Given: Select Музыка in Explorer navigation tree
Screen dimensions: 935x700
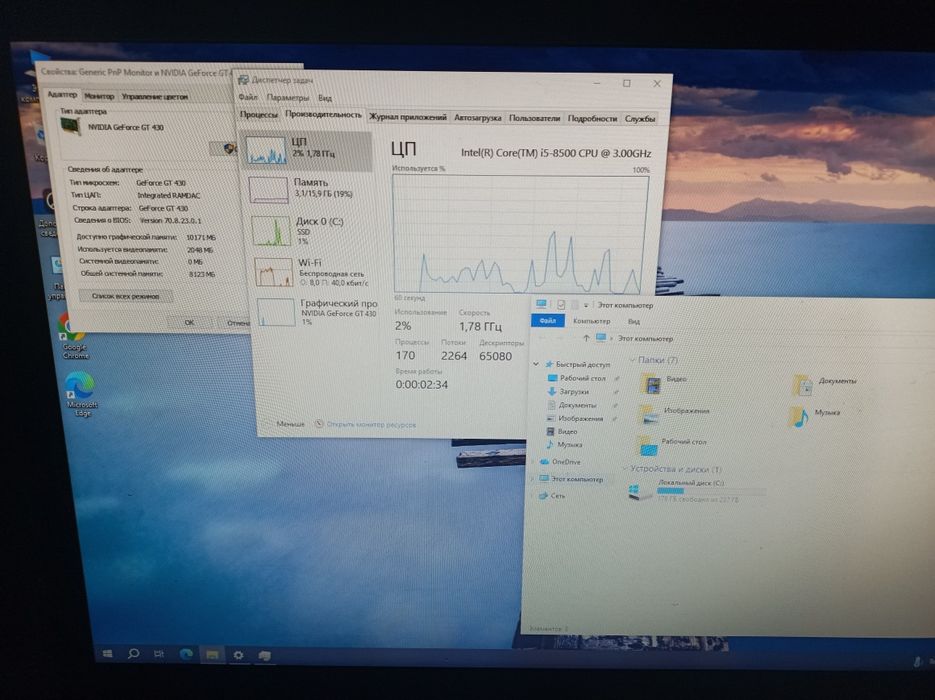Looking at the screenshot, I should click(x=569, y=445).
